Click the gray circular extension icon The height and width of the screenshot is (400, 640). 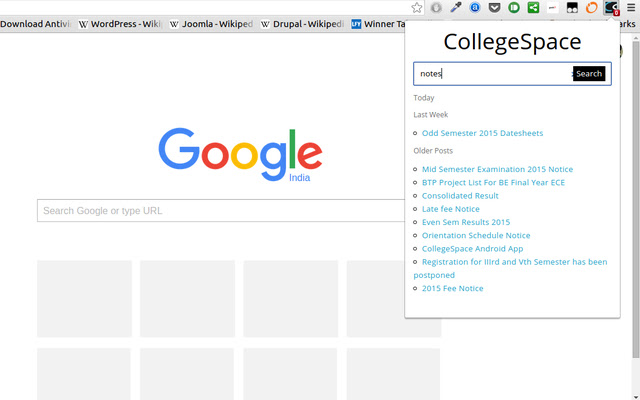click(x=436, y=7)
